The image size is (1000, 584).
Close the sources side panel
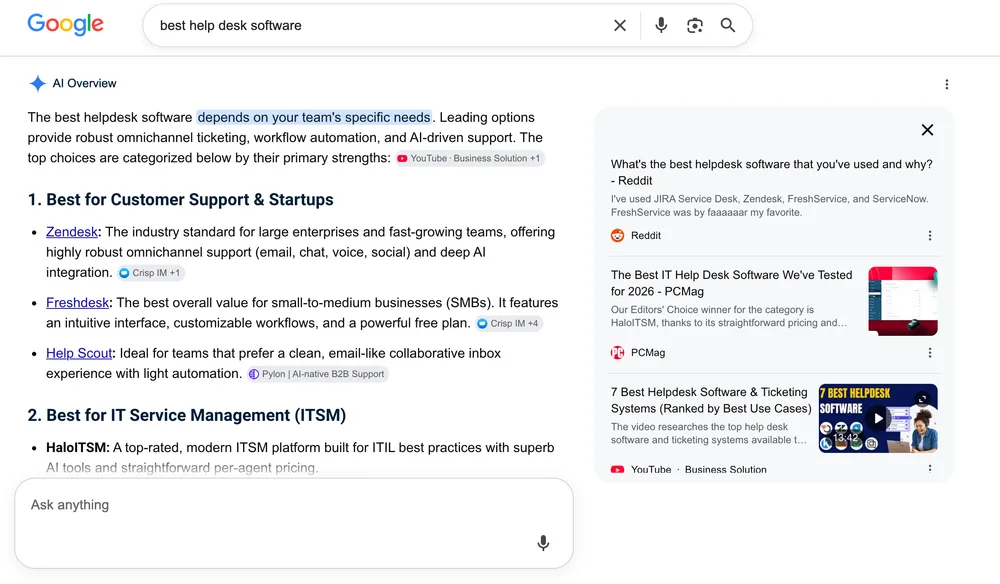(927, 129)
